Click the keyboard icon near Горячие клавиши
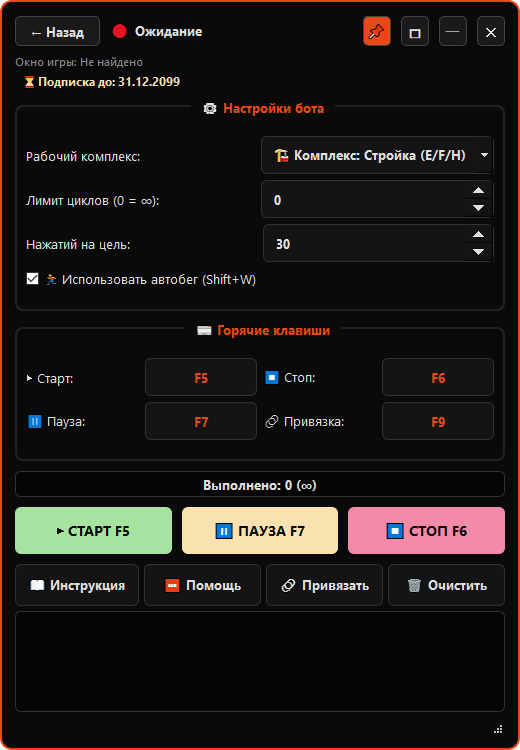This screenshot has width=520, height=750. pyautogui.click(x=204, y=331)
